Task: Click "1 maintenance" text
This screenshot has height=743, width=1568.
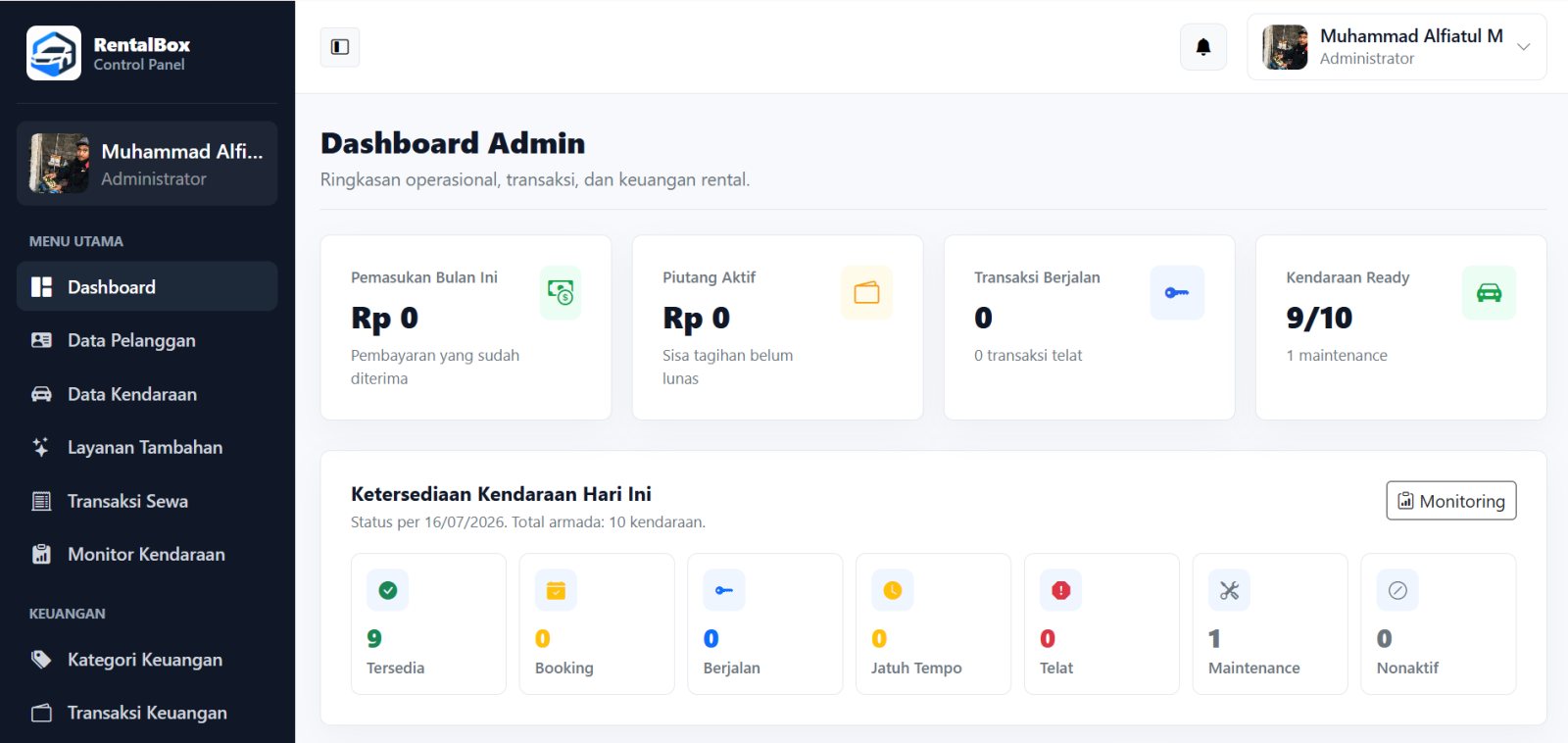Action: coord(1337,355)
